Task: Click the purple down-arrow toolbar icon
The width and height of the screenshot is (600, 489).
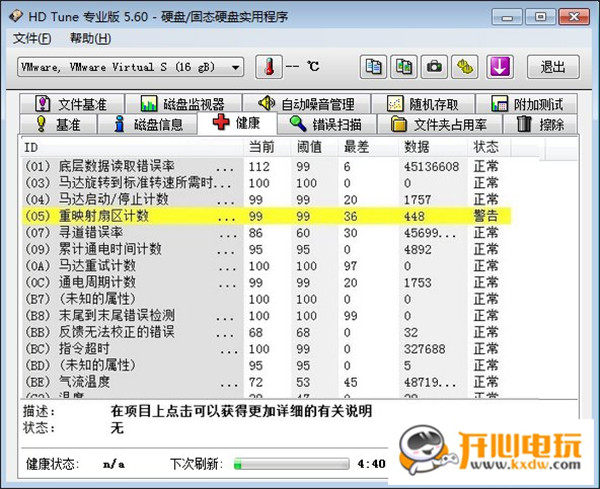Action: (x=499, y=67)
